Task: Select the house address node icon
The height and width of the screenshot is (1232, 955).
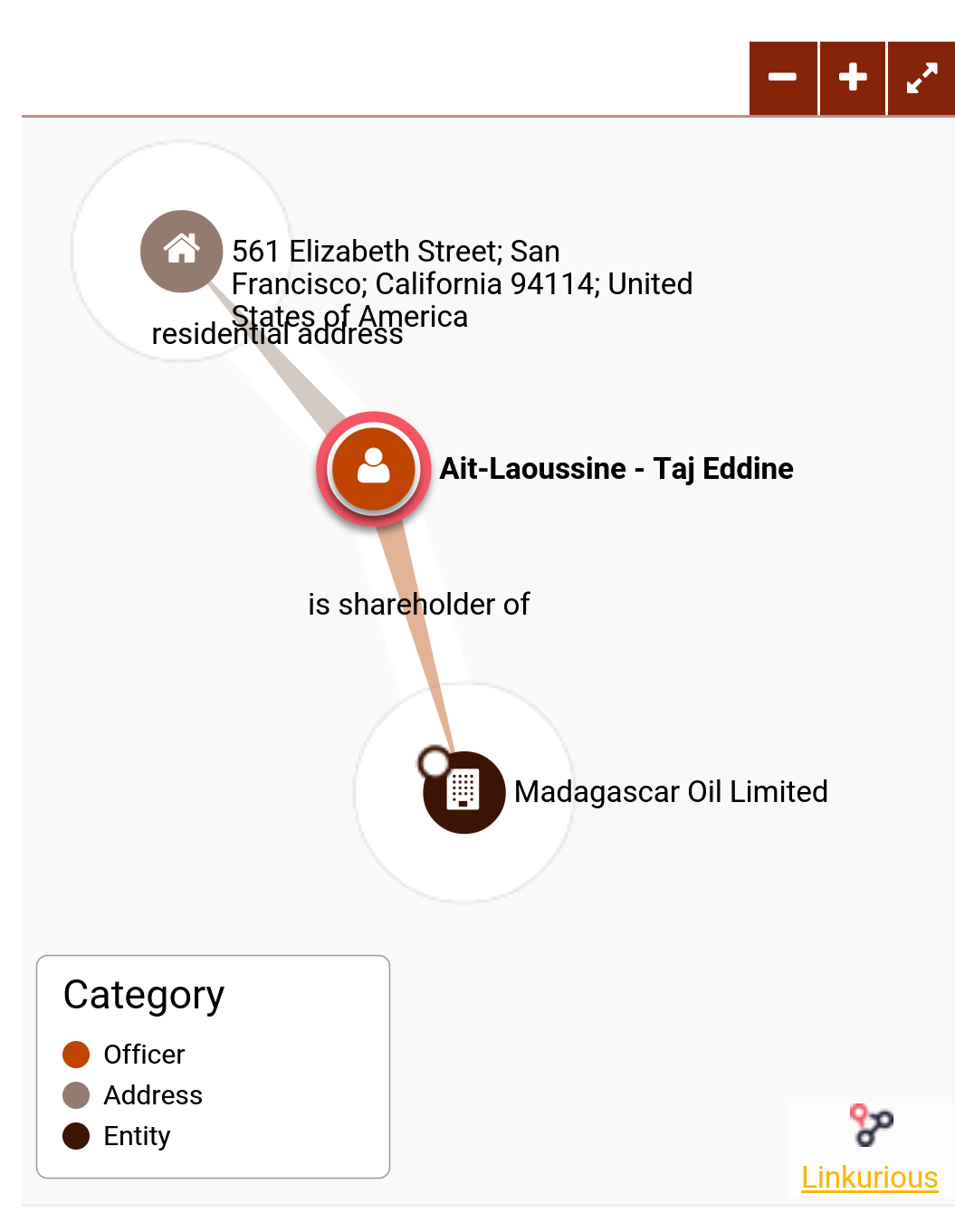Action: pos(182,251)
